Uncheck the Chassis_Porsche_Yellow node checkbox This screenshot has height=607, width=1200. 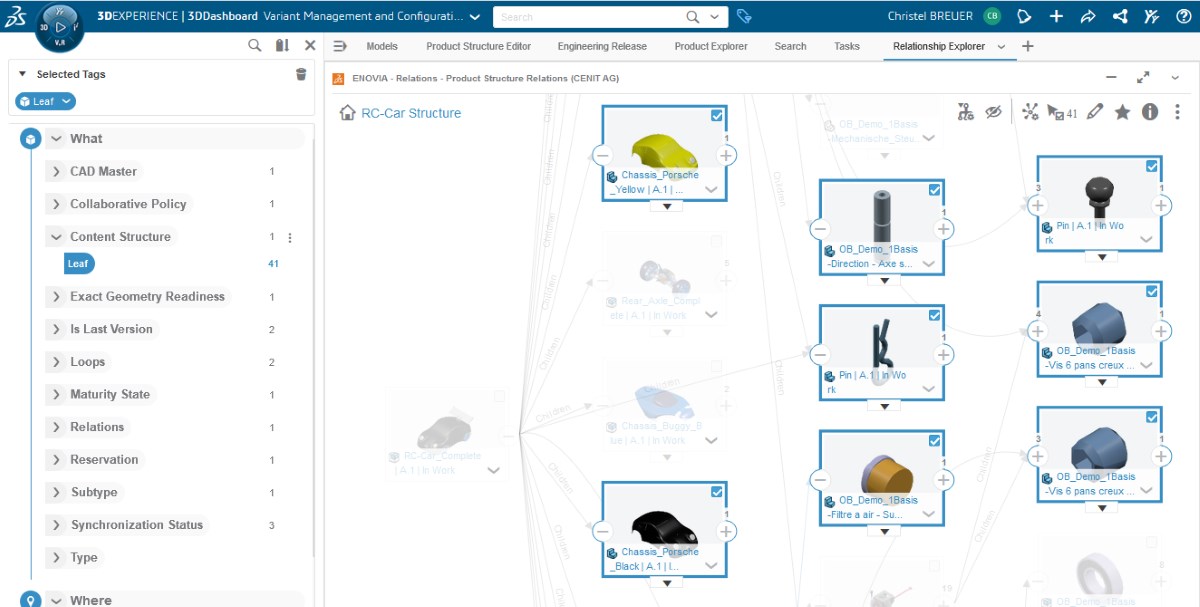tap(717, 116)
